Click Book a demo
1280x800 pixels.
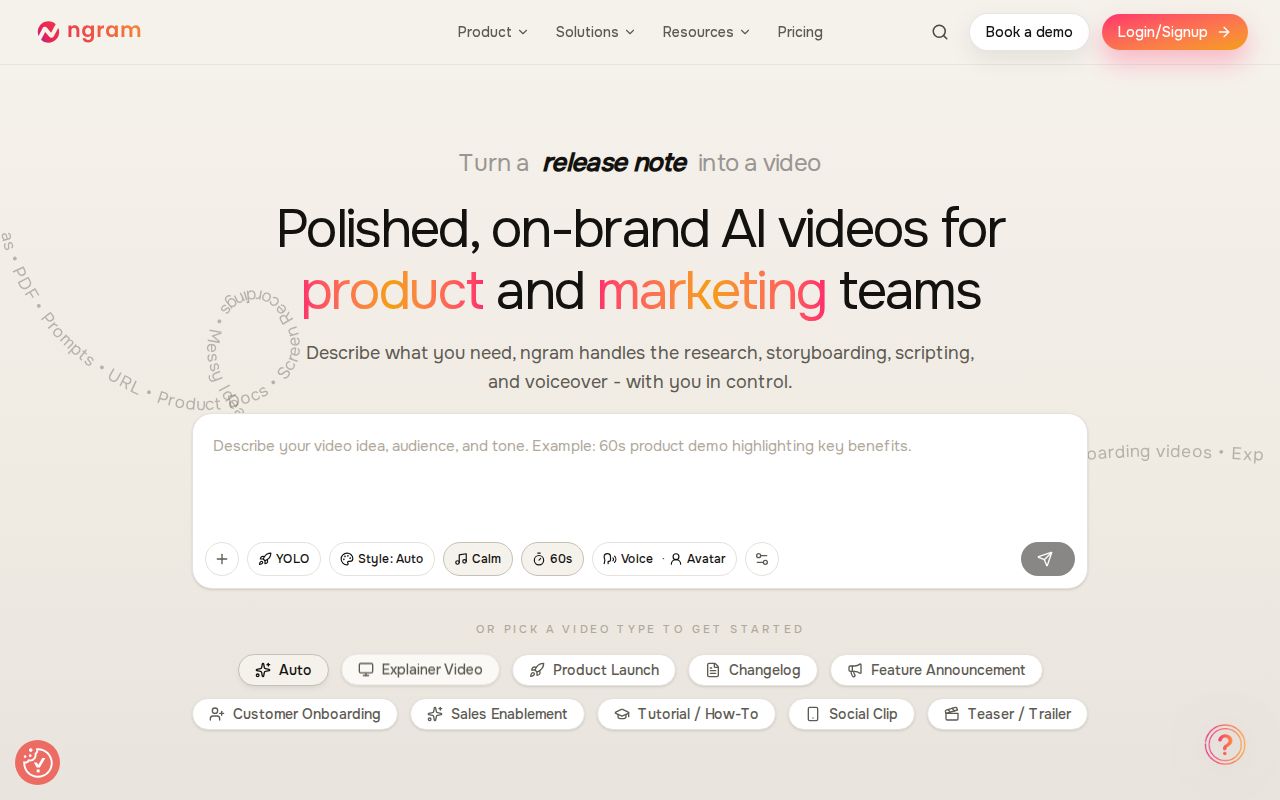(x=1029, y=32)
